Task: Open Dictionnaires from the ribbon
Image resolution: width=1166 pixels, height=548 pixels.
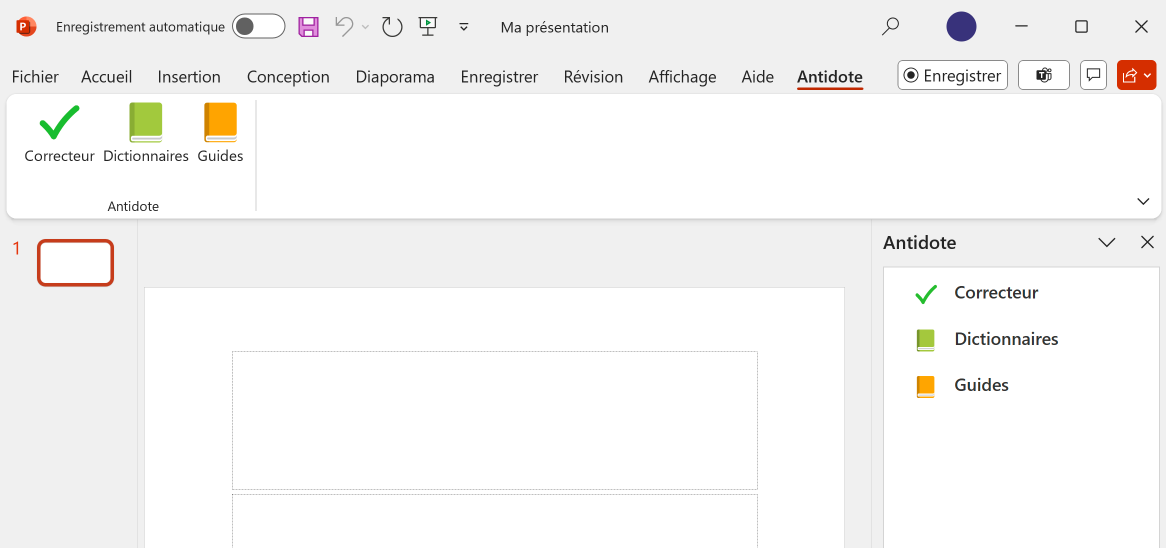Action: click(x=146, y=123)
